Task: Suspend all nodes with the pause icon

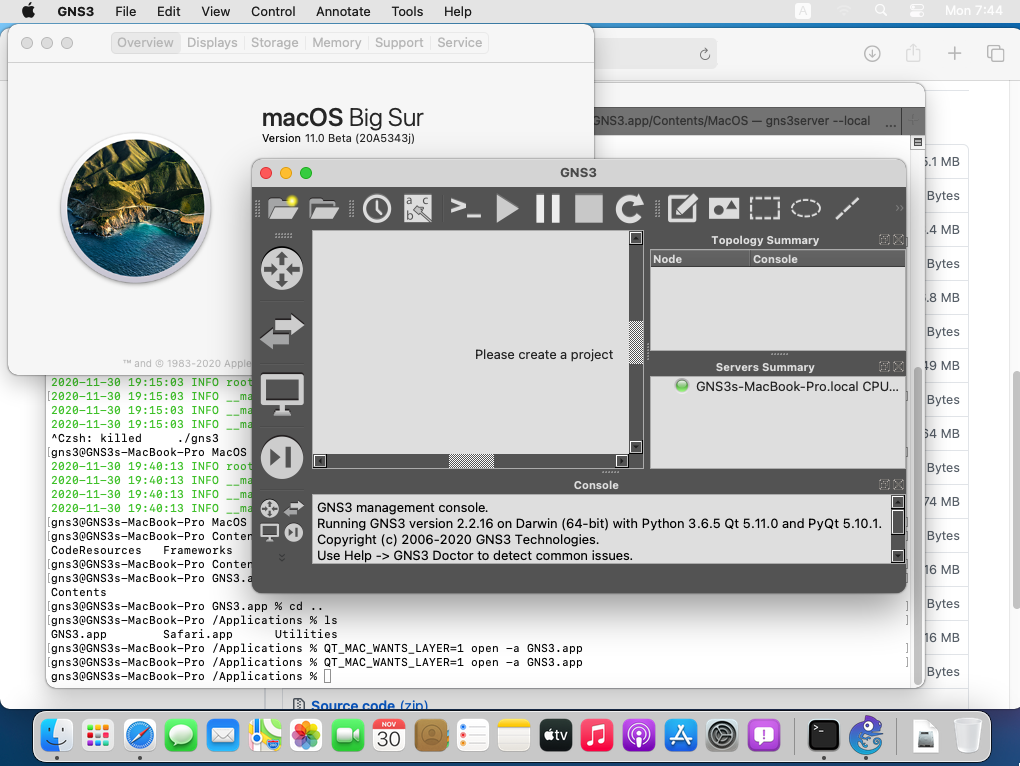Action: (548, 208)
